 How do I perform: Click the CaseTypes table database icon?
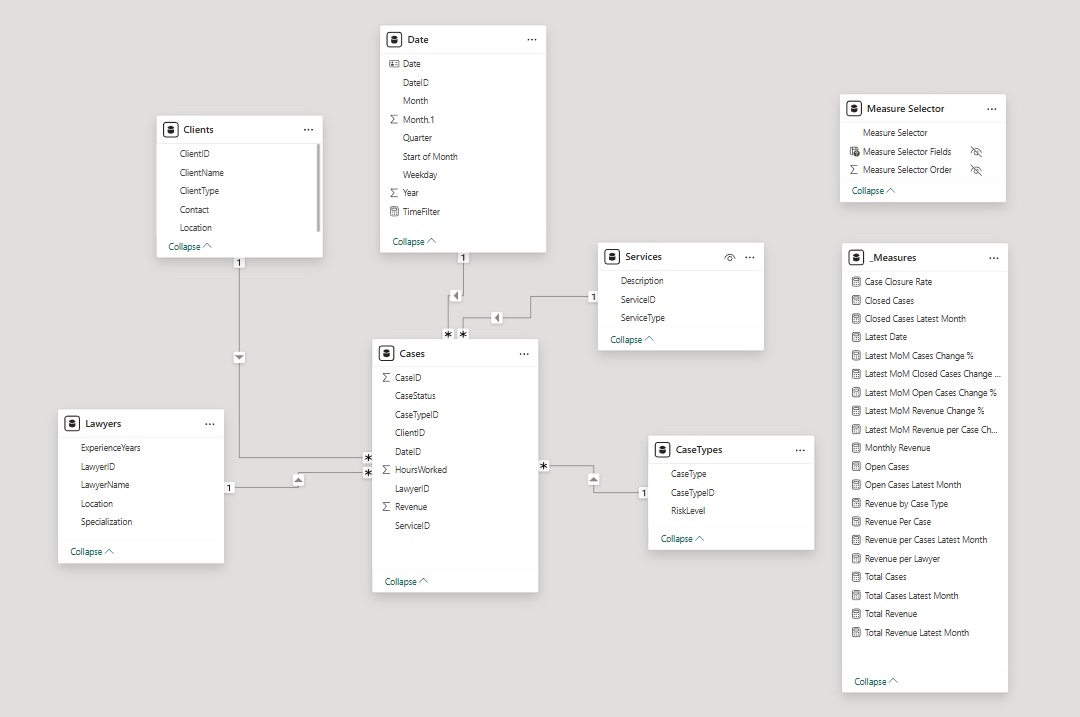click(663, 450)
